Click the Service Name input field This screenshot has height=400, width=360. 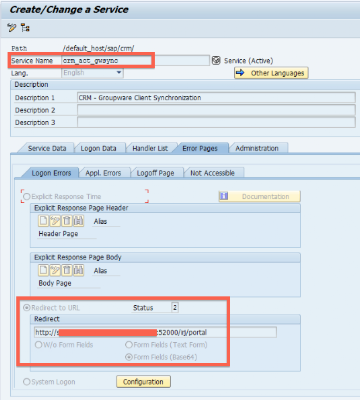click(136, 60)
